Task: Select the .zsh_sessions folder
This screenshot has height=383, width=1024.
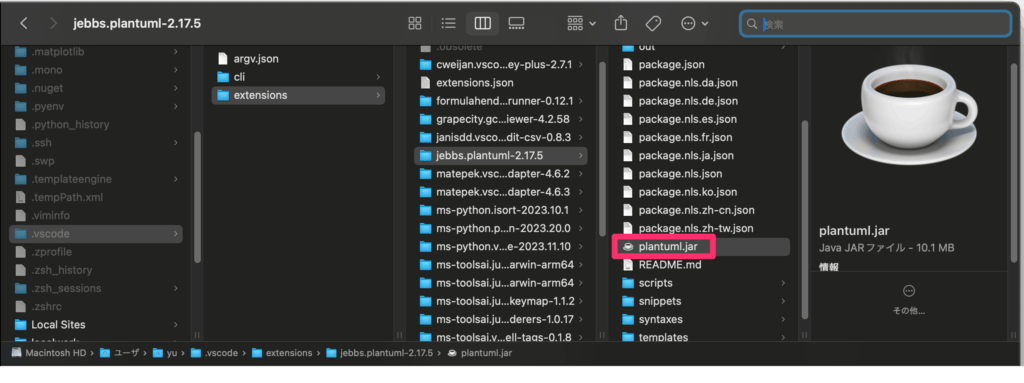Action: [96, 288]
